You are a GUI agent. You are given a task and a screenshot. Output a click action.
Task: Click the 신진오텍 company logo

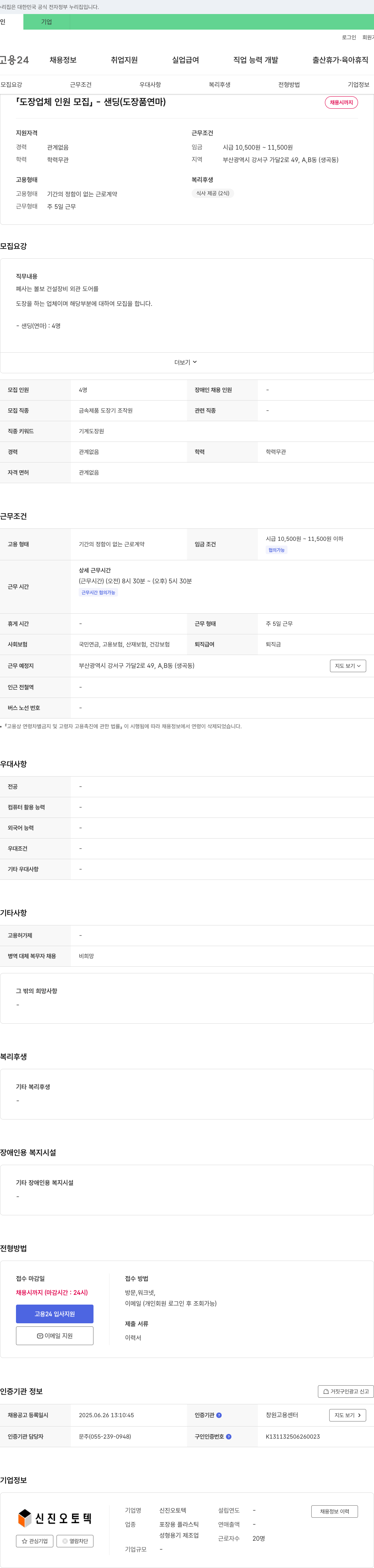click(55, 1518)
